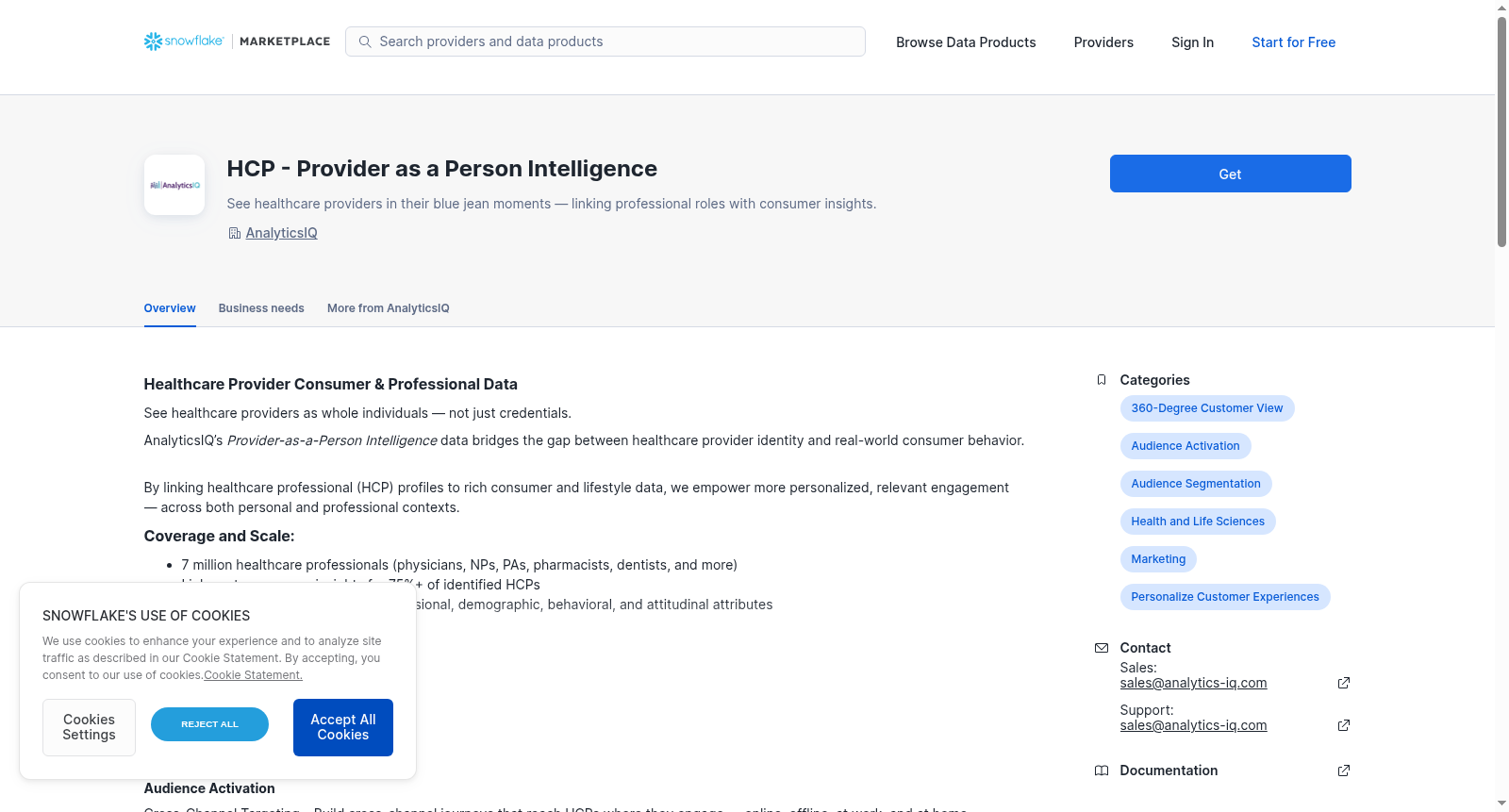Open the Documentation link text
Screen dimensions: 1509x812
(x=1169, y=771)
